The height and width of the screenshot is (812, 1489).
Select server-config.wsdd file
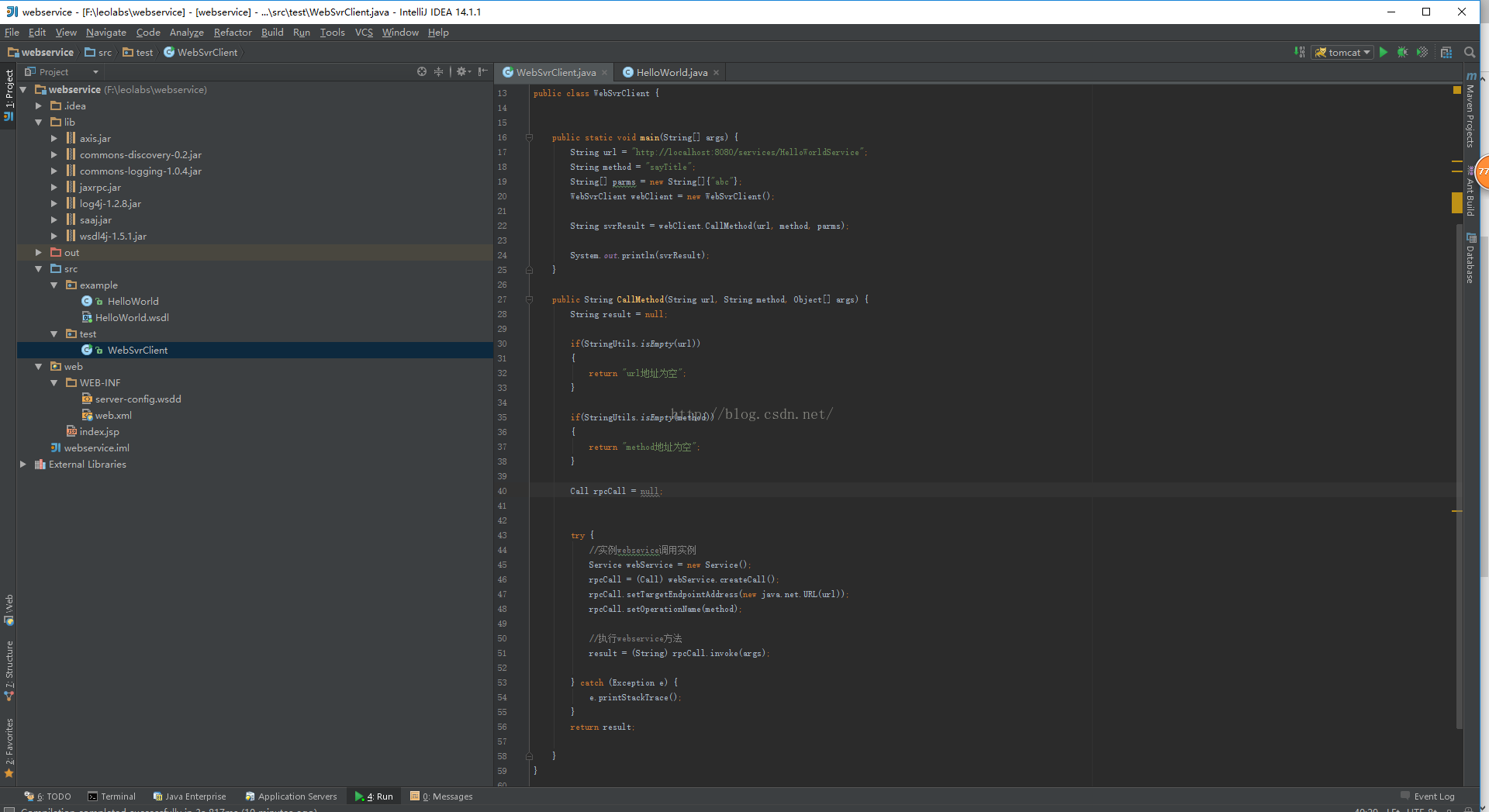tap(138, 399)
